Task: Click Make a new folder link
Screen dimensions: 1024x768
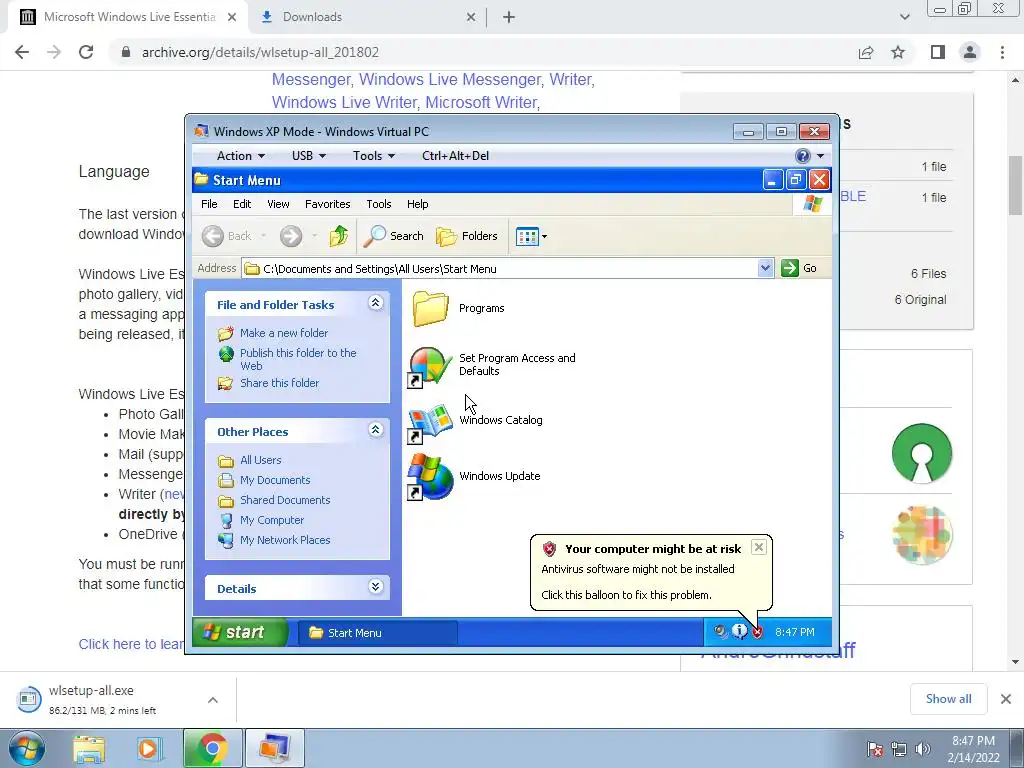Action: point(284,333)
